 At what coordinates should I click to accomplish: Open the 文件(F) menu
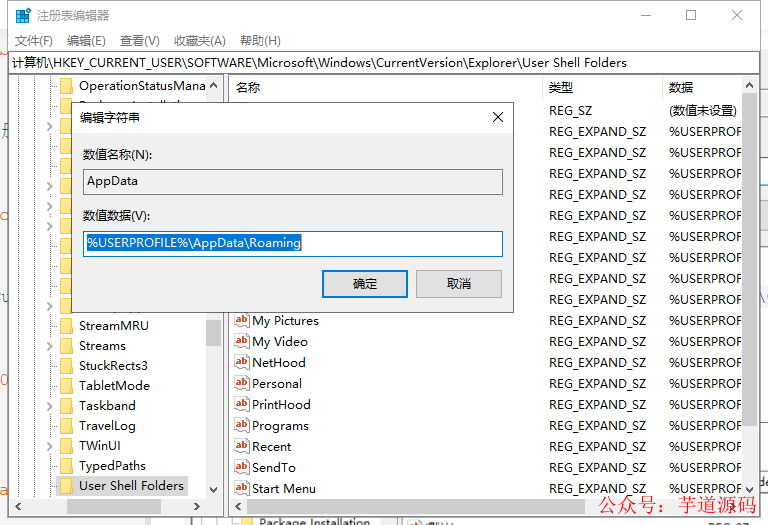coord(33,41)
